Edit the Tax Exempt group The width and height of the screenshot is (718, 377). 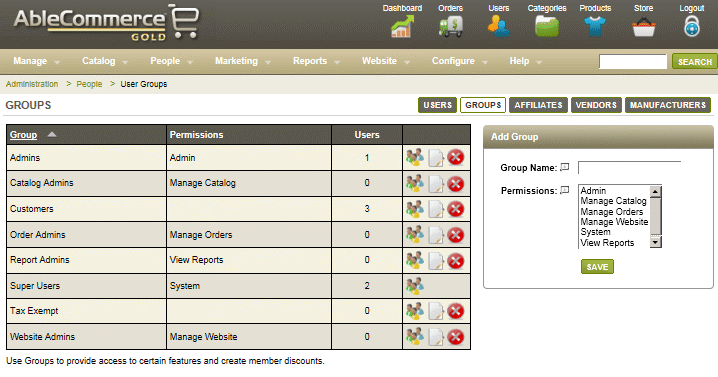tap(436, 311)
